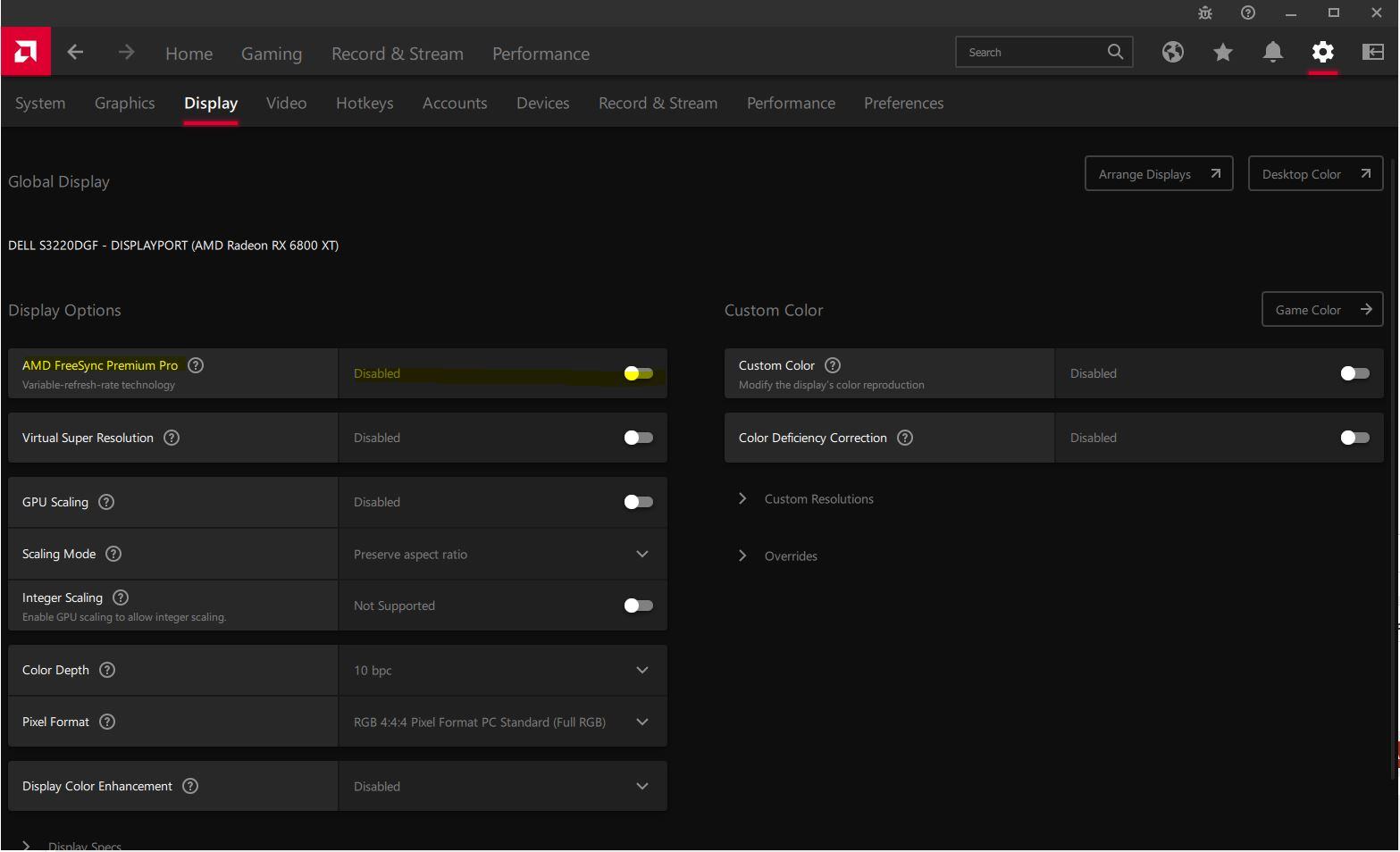Turn on GPU Scaling toggle

(x=639, y=502)
